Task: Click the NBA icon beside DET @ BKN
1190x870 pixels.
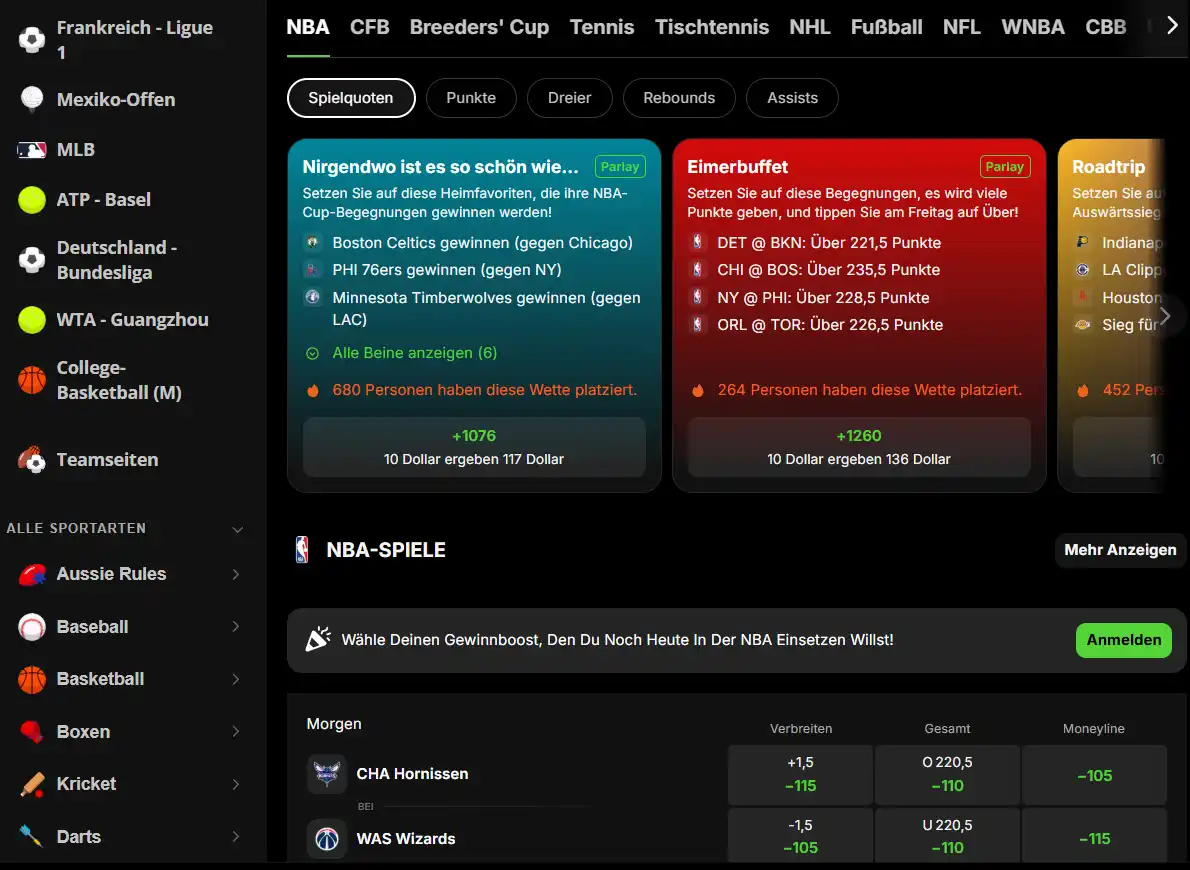Action: [697, 242]
